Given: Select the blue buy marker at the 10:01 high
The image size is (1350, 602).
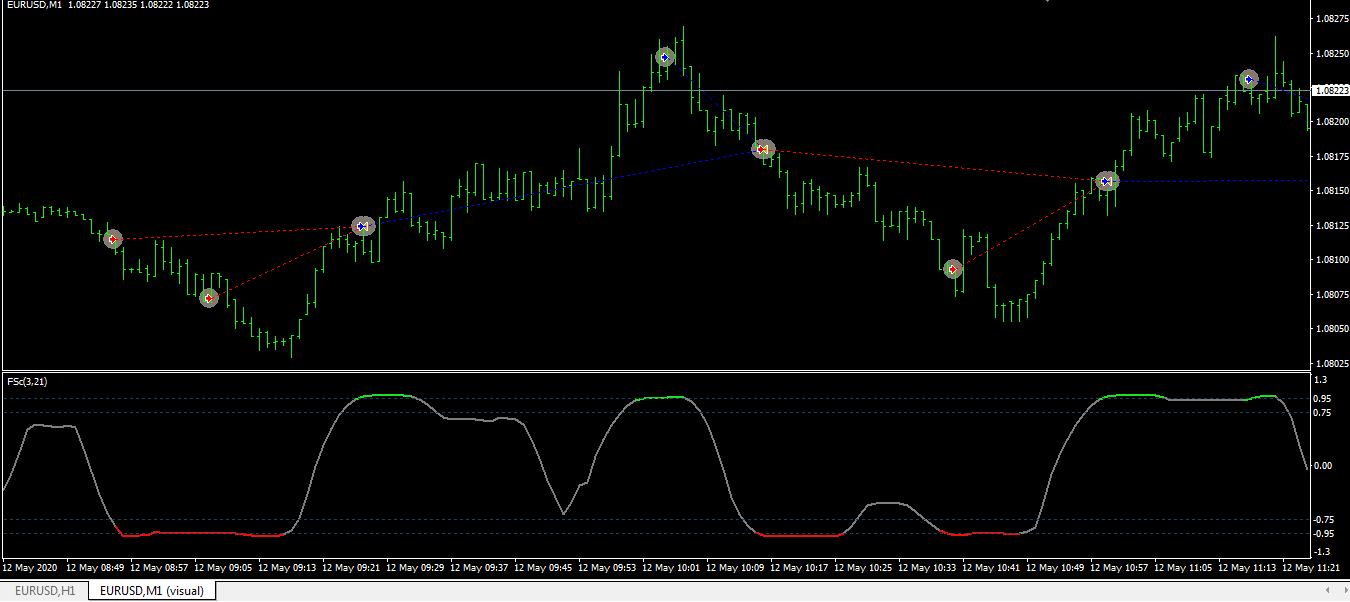Looking at the screenshot, I should click(x=665, y=58).
